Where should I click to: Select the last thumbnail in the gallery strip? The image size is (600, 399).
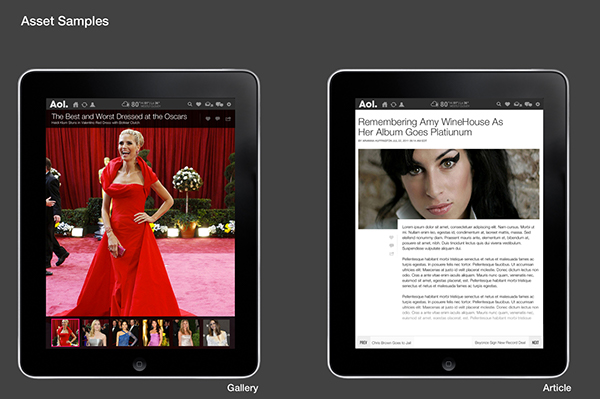click(x=217, y=333)
